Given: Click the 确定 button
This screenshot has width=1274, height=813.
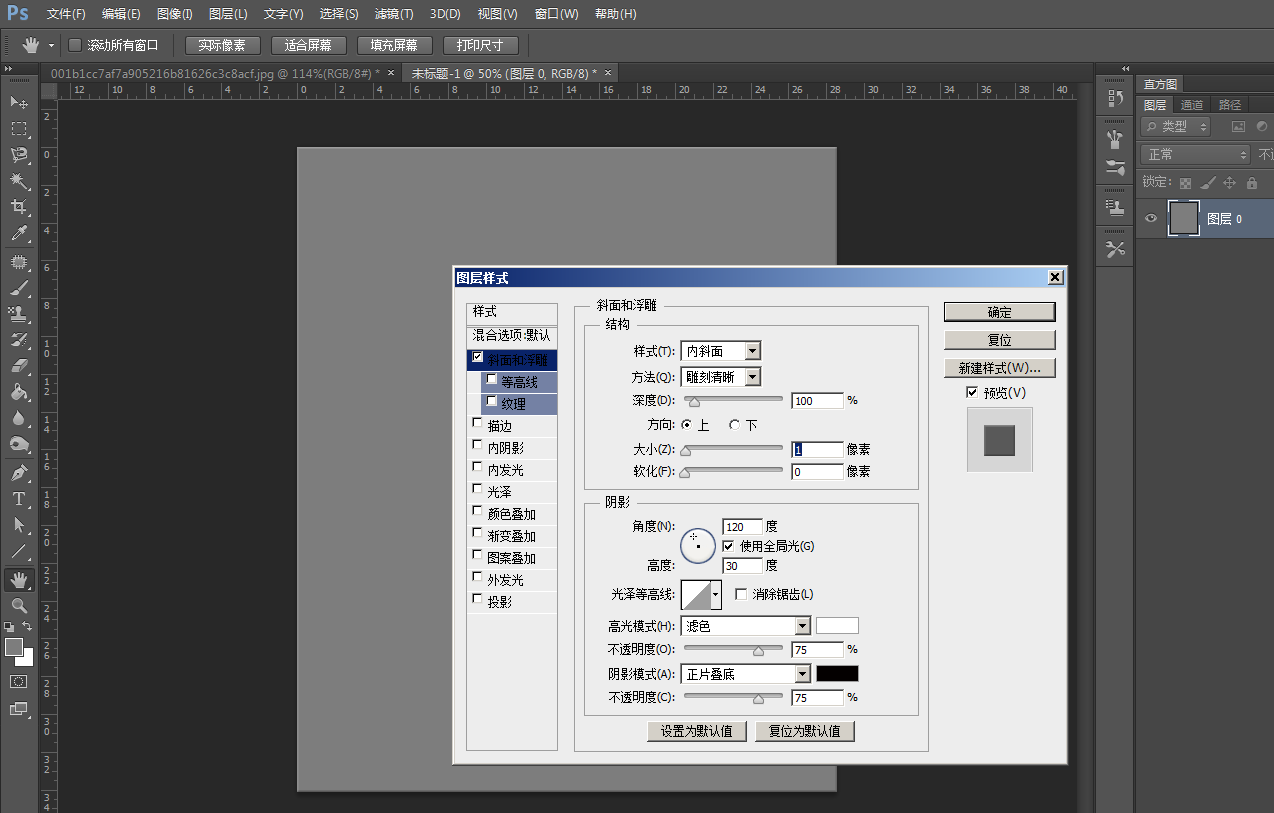Looking at the screenshot, I should 999,312.
